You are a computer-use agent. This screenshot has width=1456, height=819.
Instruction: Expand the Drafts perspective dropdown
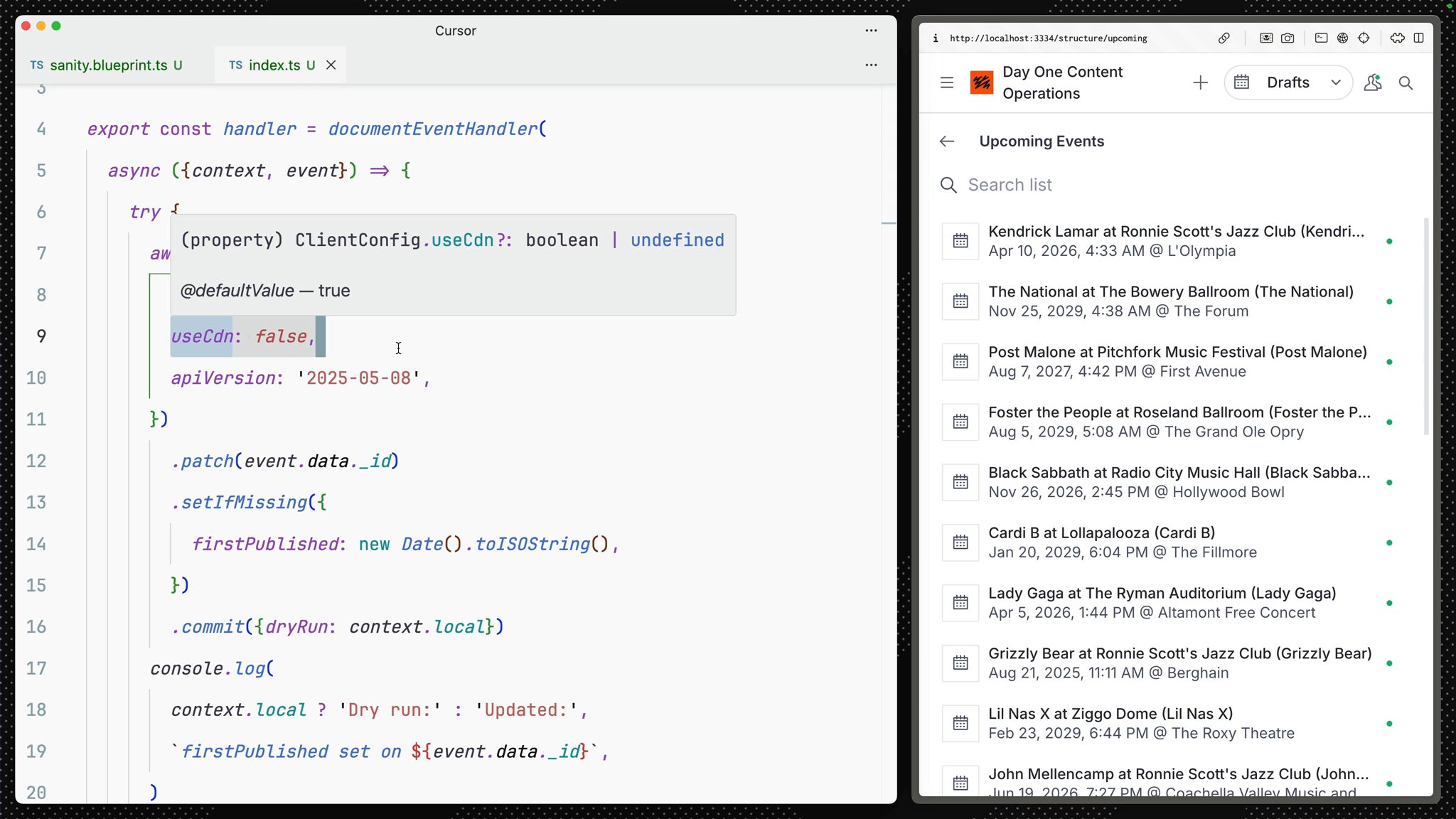[x=1288, y=83]
